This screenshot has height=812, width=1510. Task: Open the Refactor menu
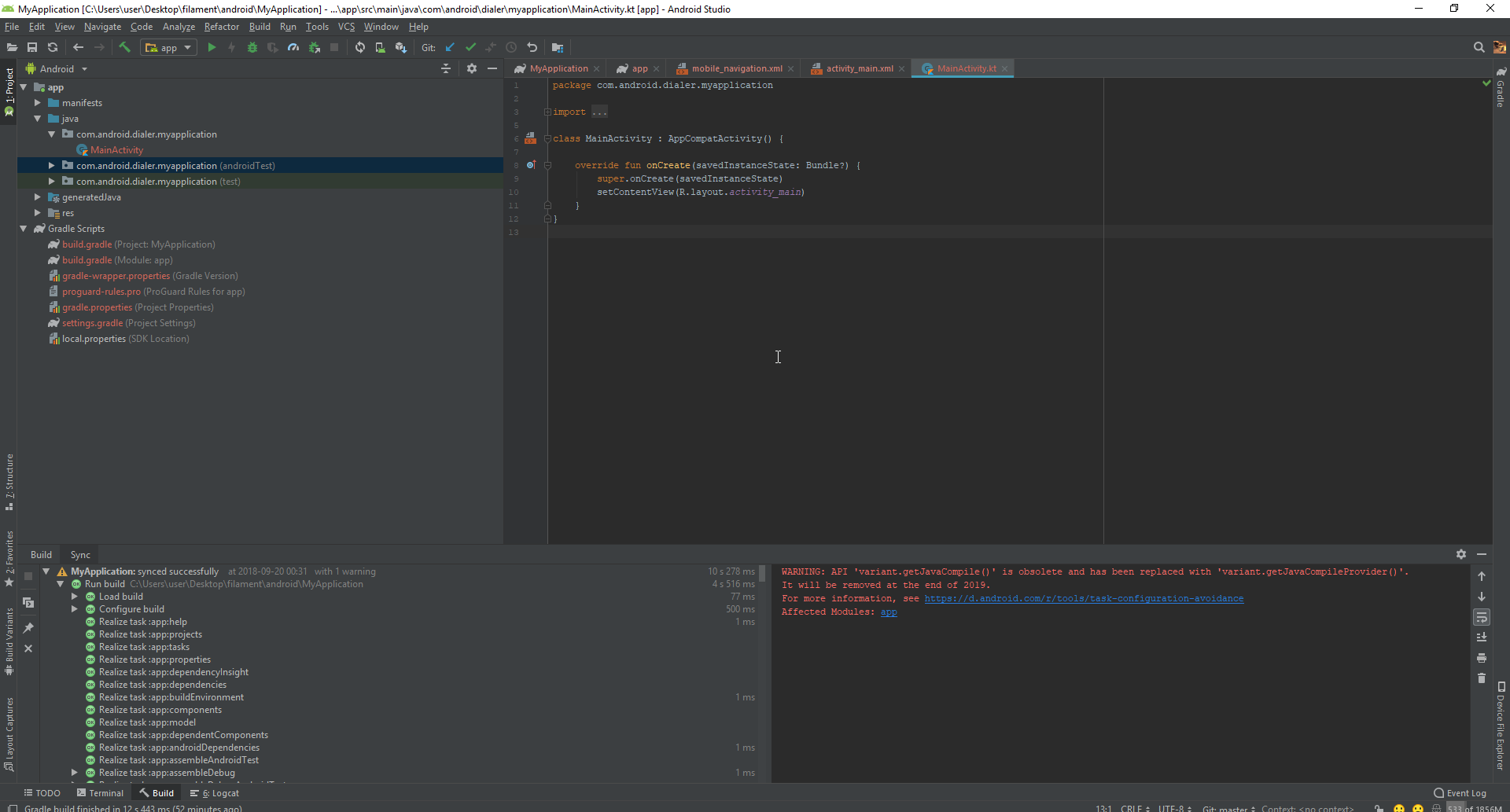pos(221,27)
